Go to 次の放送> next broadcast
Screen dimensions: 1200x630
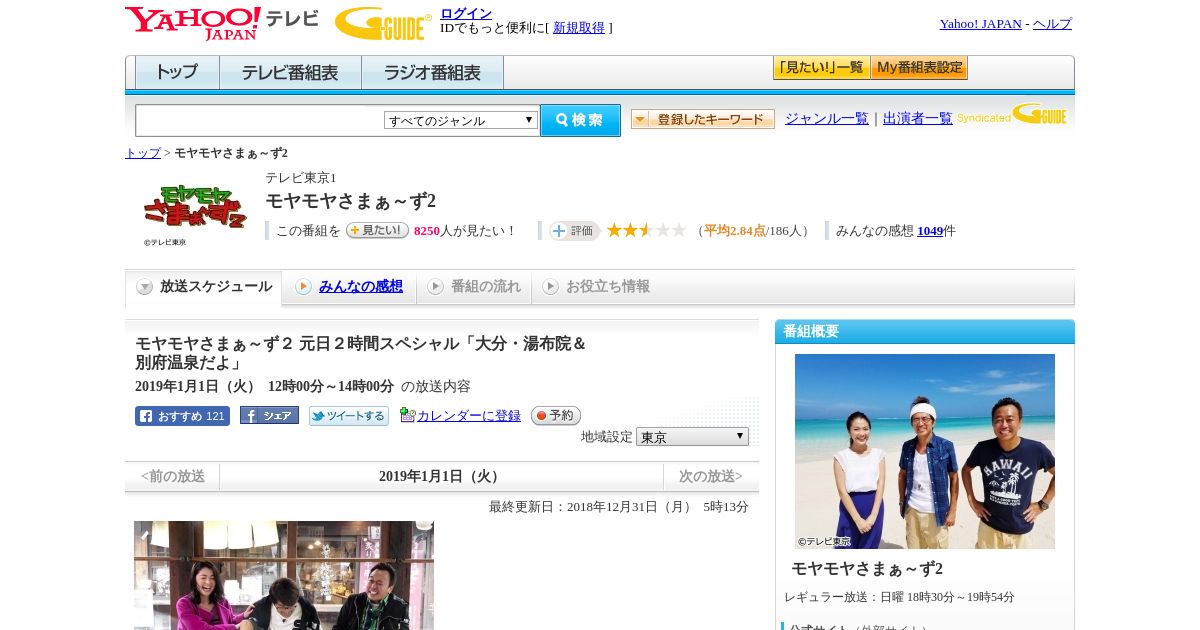711,477
